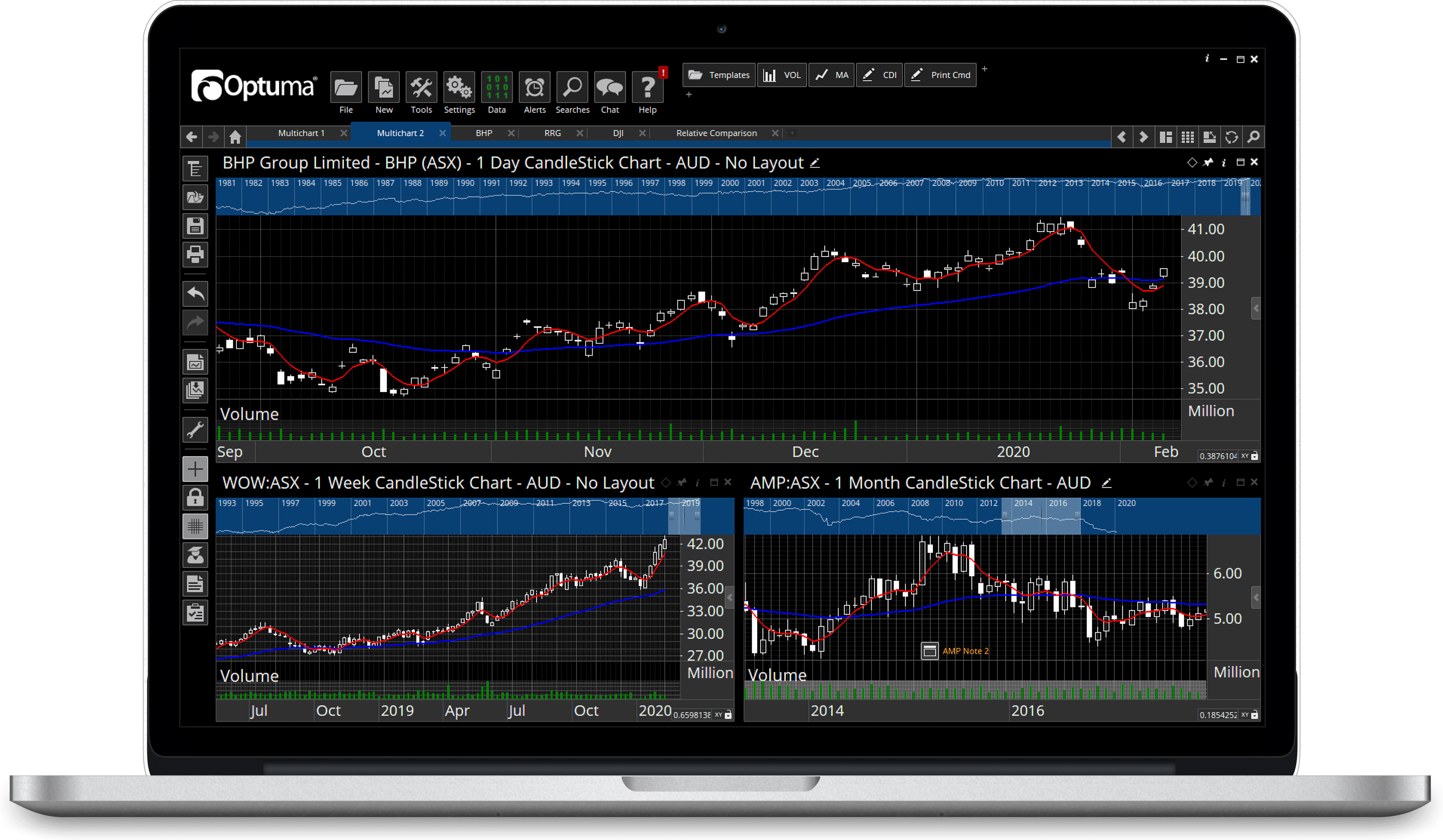Toggle the grid lines button in sidebar
This screenshot has height=840, width=1443.
(x=195, y=527)
